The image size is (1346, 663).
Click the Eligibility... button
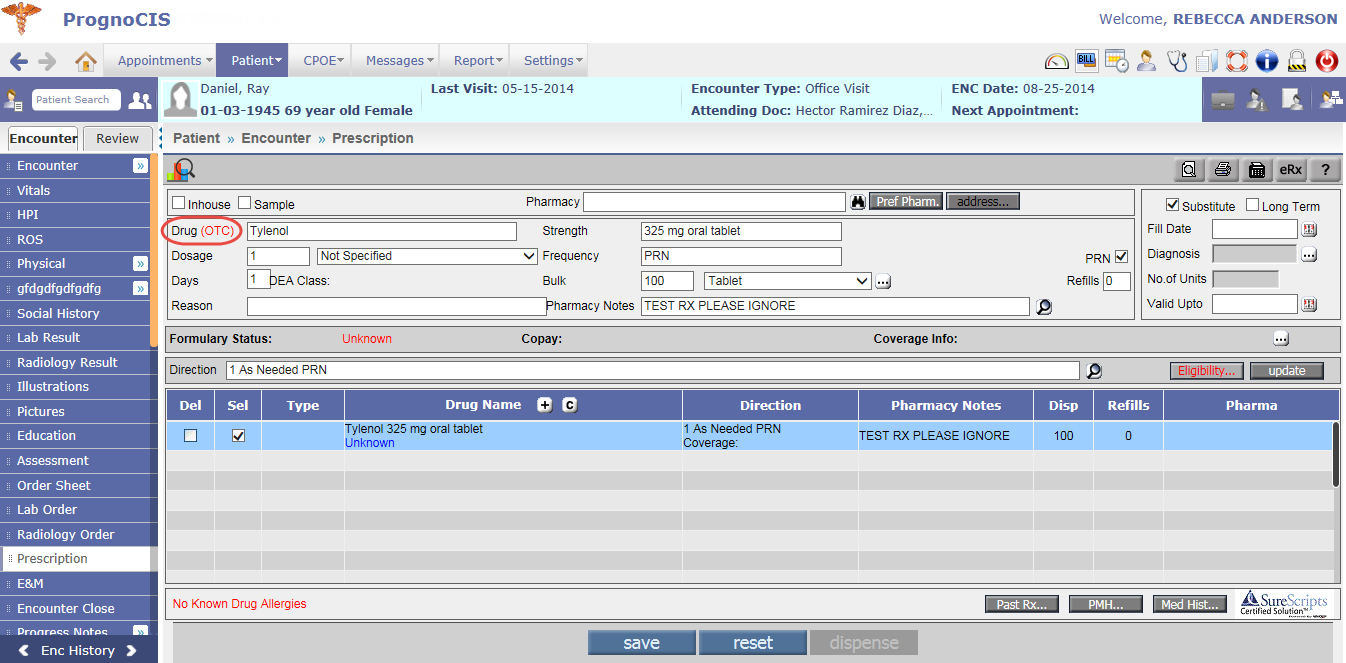(1207, 371)
